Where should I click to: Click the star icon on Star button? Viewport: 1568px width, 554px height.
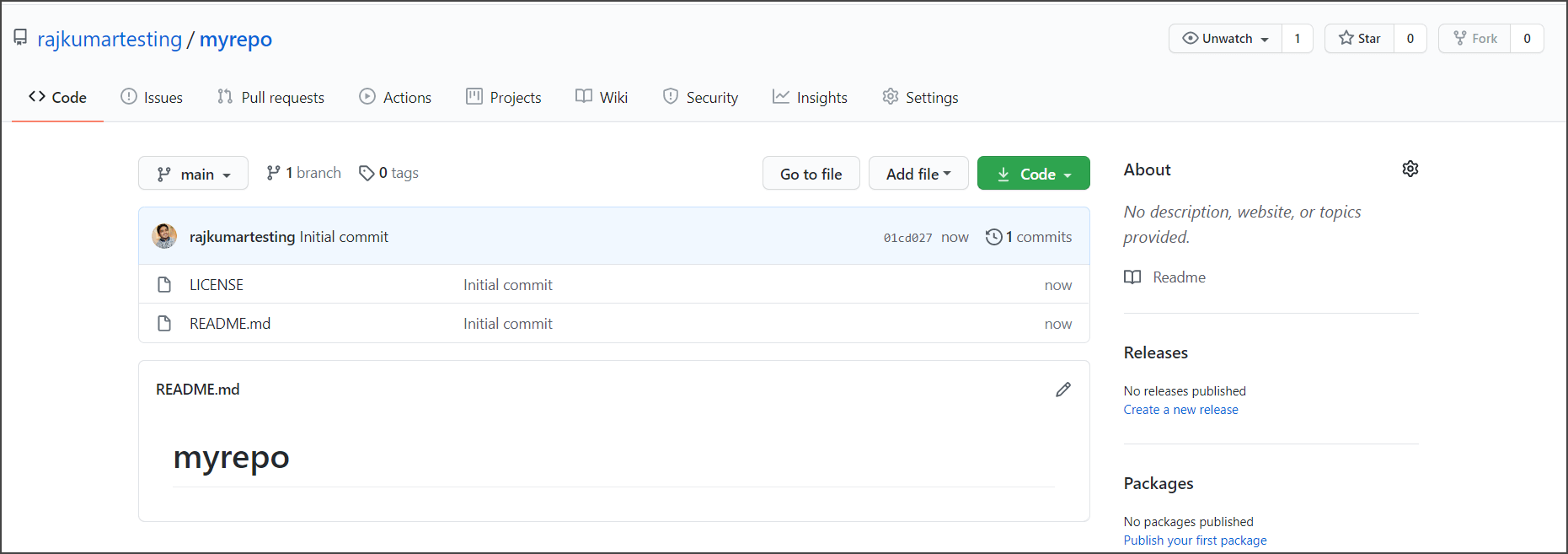coord(1346,38)
